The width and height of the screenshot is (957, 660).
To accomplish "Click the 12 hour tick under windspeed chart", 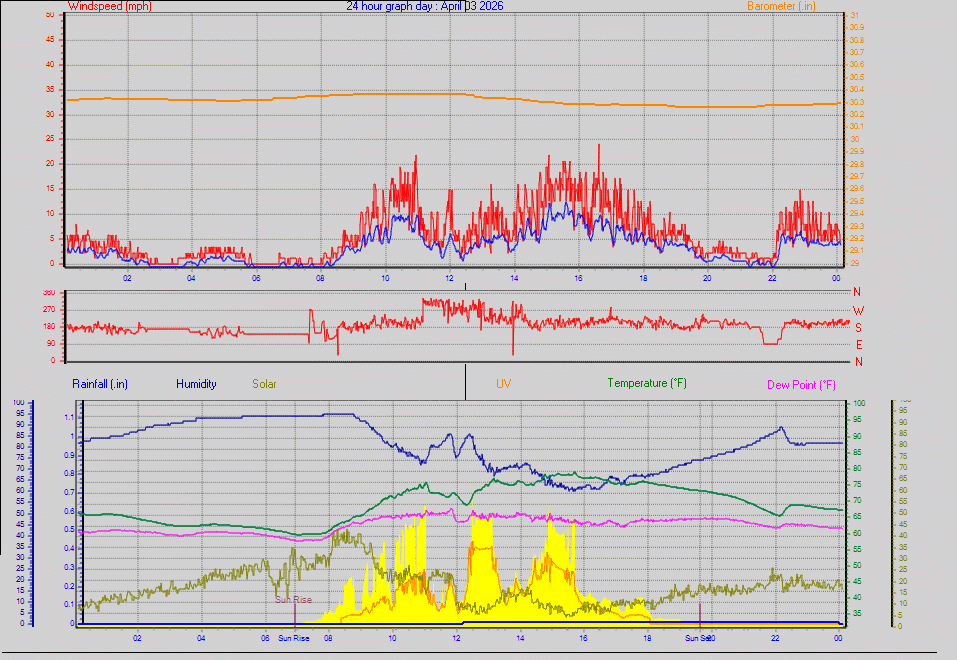I will pyautogui.click(x=449, y=278).
